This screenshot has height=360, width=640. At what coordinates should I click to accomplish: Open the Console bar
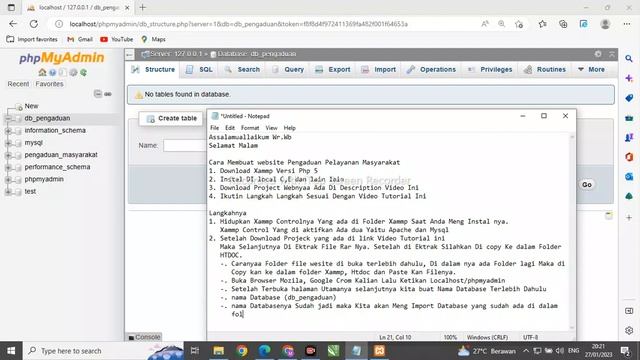pyautogui.click(x=144, y=337)
